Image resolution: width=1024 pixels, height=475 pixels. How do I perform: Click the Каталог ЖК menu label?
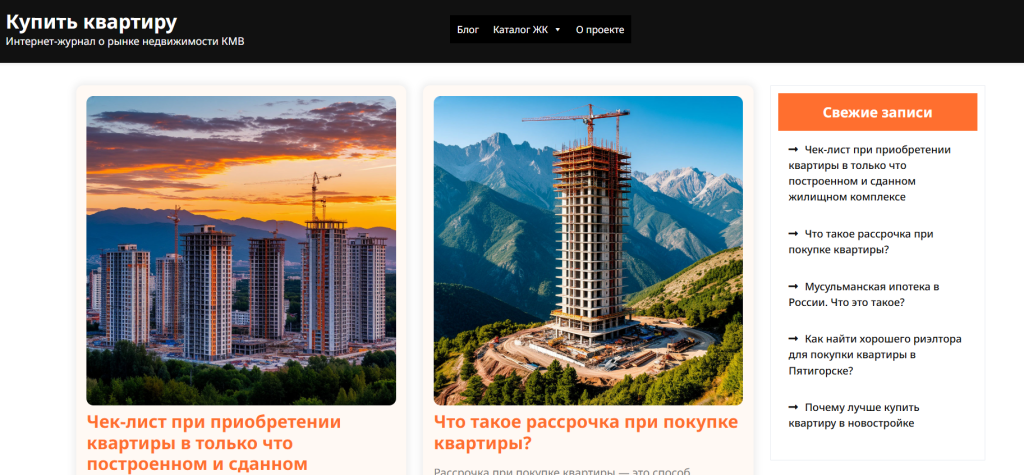click(x=520, y=29)
